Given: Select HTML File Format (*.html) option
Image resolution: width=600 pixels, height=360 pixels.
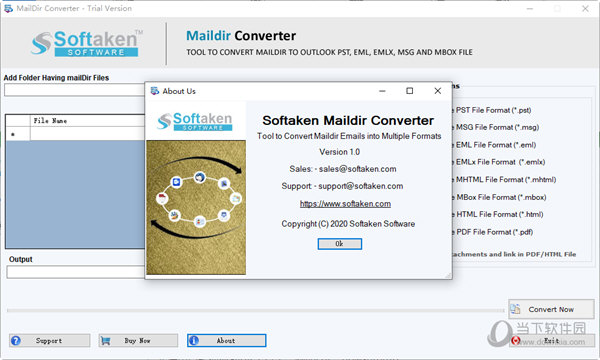Looking at the screenshot, I should tap(499, 214).
